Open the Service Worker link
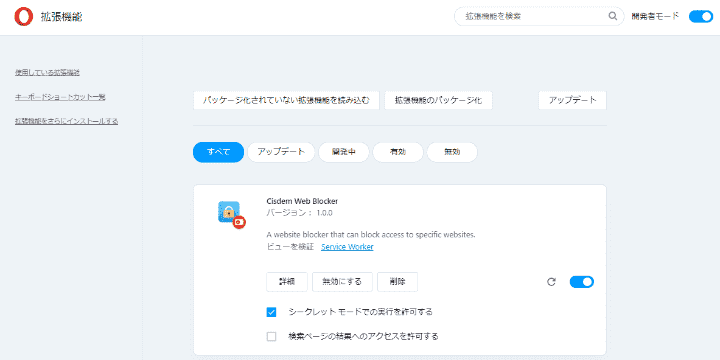Viewport: 720px width, 360px height. click(347, 247)
